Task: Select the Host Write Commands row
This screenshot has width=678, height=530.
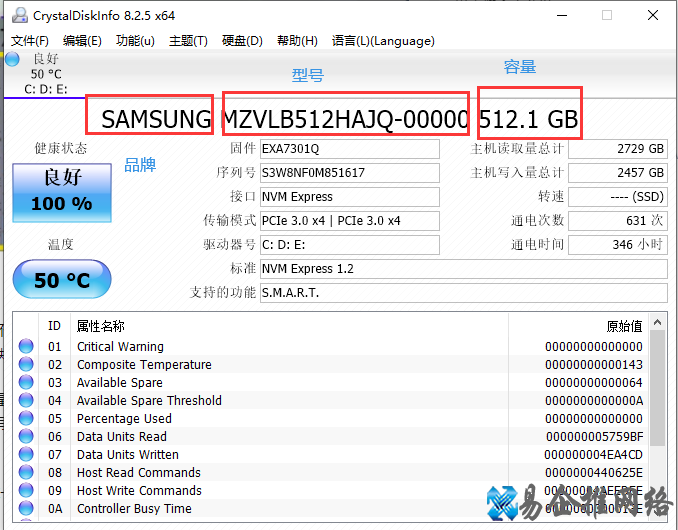Action: [331, 491]
